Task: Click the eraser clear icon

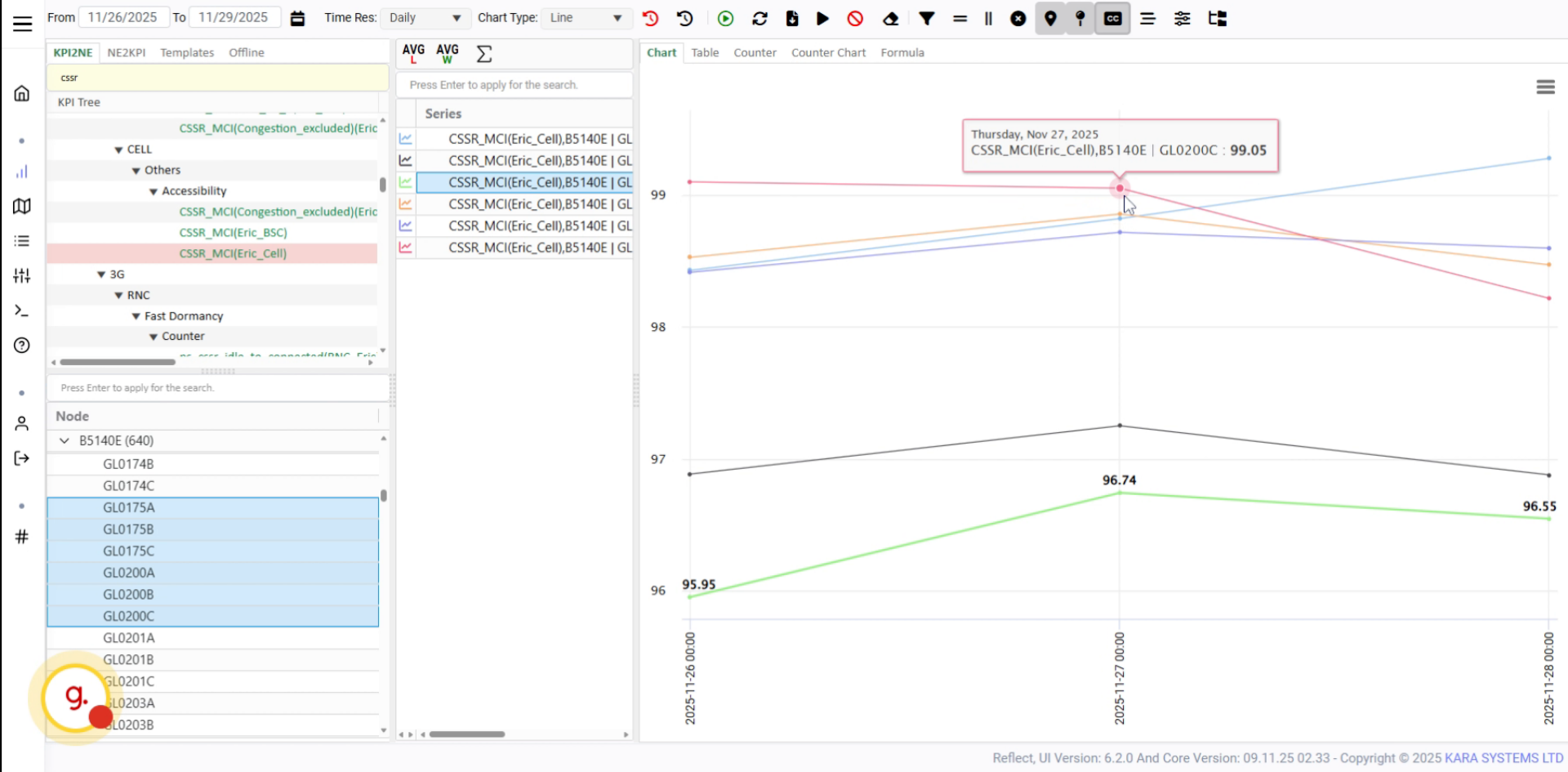Action: point(891,18)
